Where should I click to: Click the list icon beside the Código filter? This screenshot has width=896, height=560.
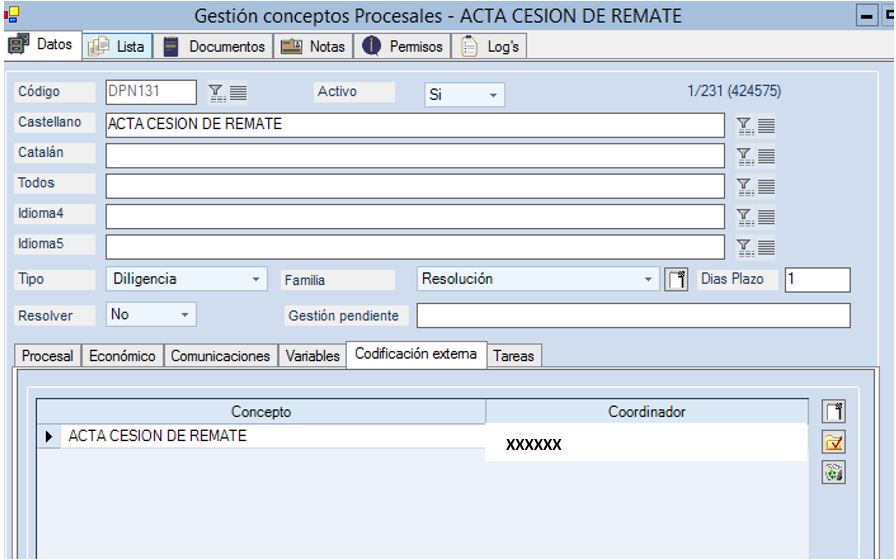pos(237,93)
